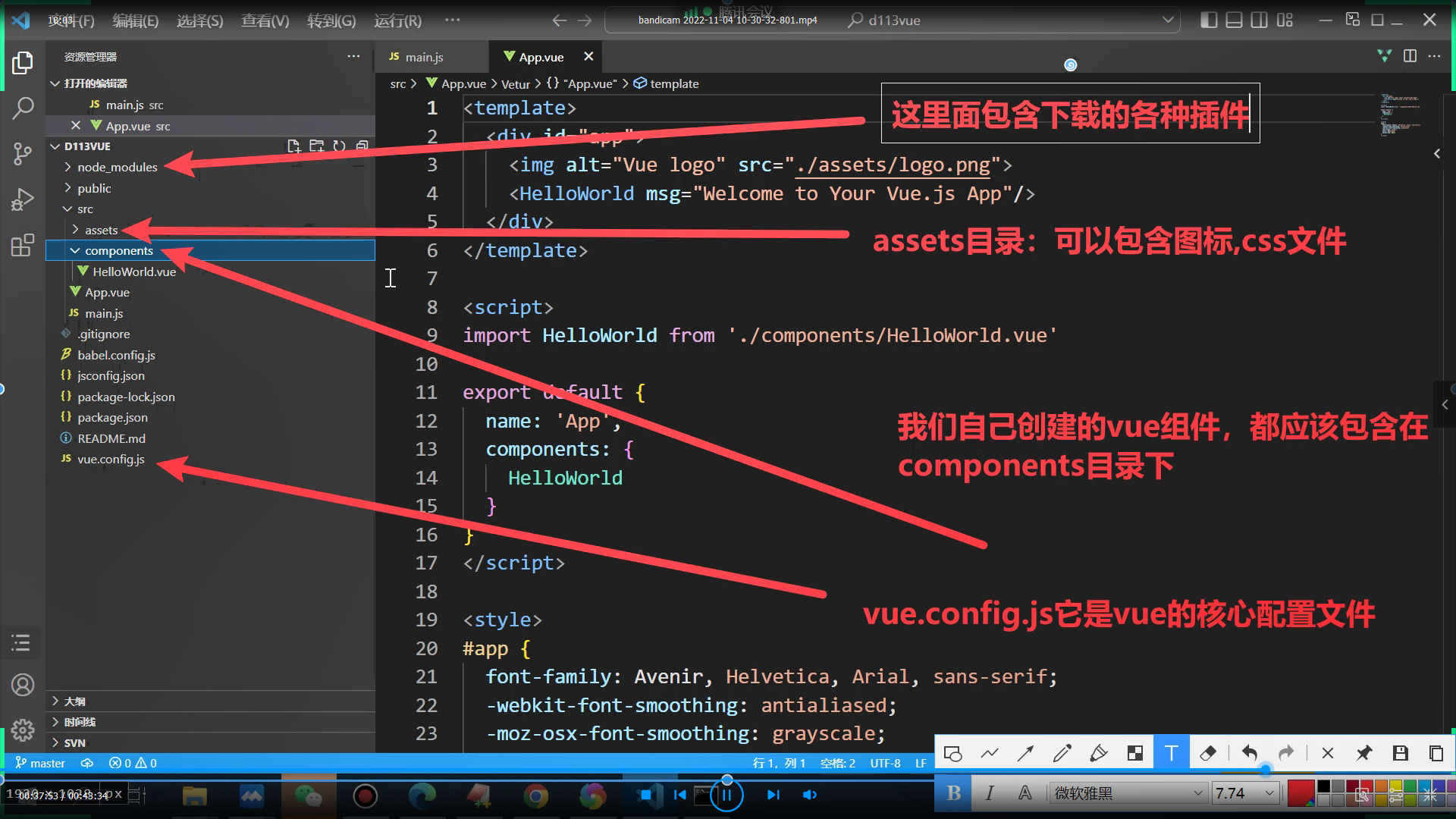The width and height of the screenshot is (1456, 819).
Task: Open the Source Control activity icon
Action: coord(23,154)
